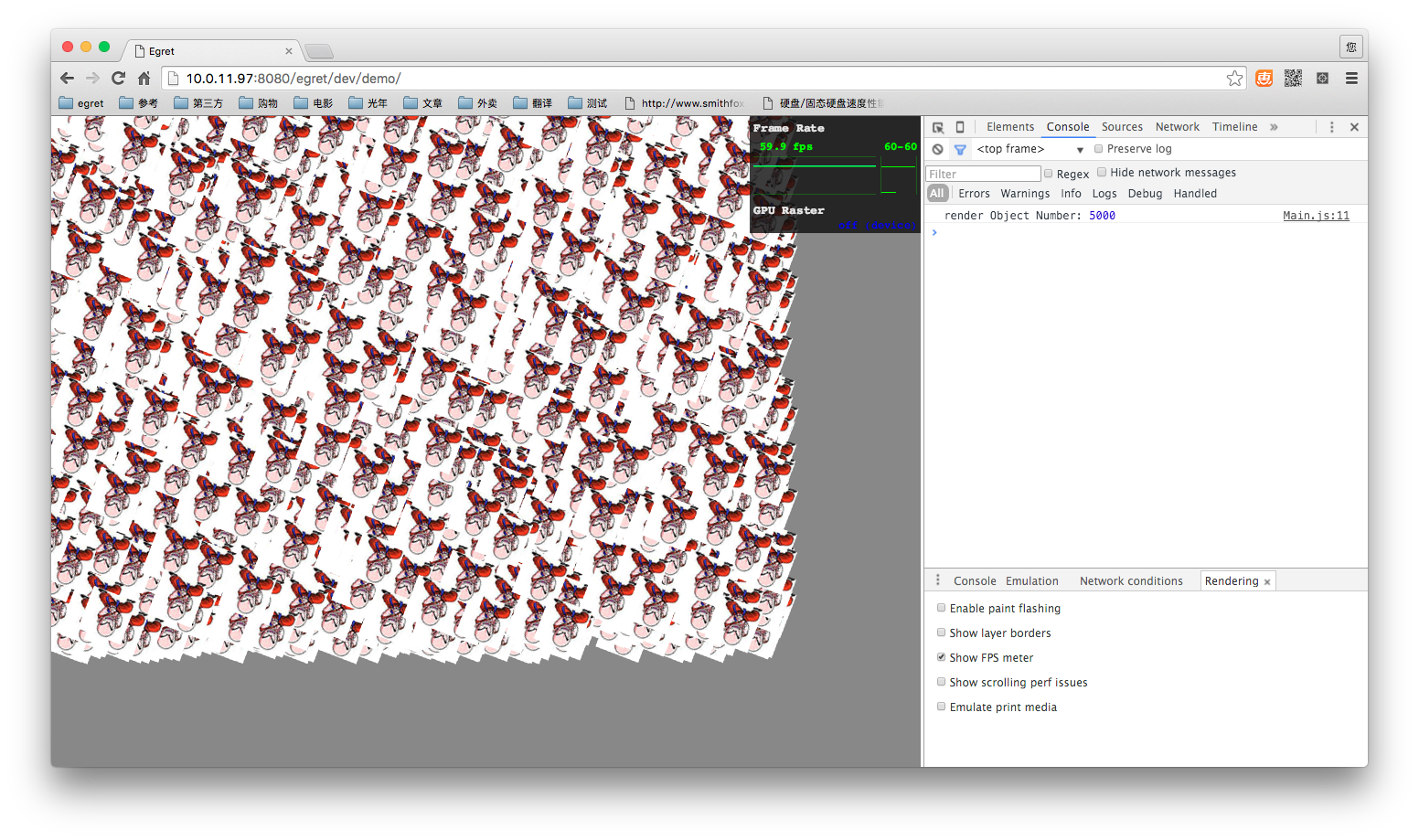Enable Show scrolling perf issues
Image resolution: width=1419 pixels, height=840 pixels.
point(941,682)
